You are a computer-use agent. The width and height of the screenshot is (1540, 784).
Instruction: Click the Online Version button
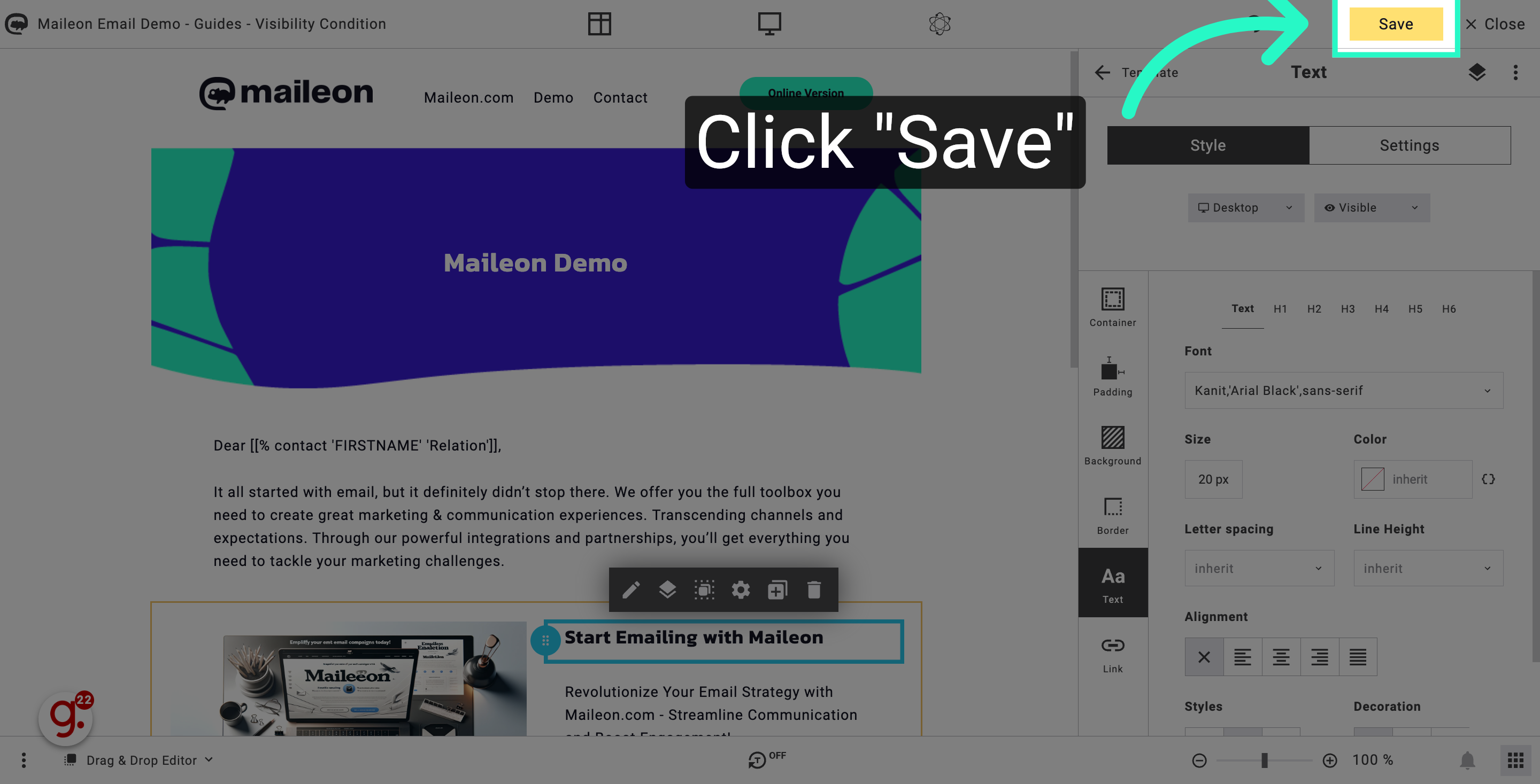[x=805, y=92]
